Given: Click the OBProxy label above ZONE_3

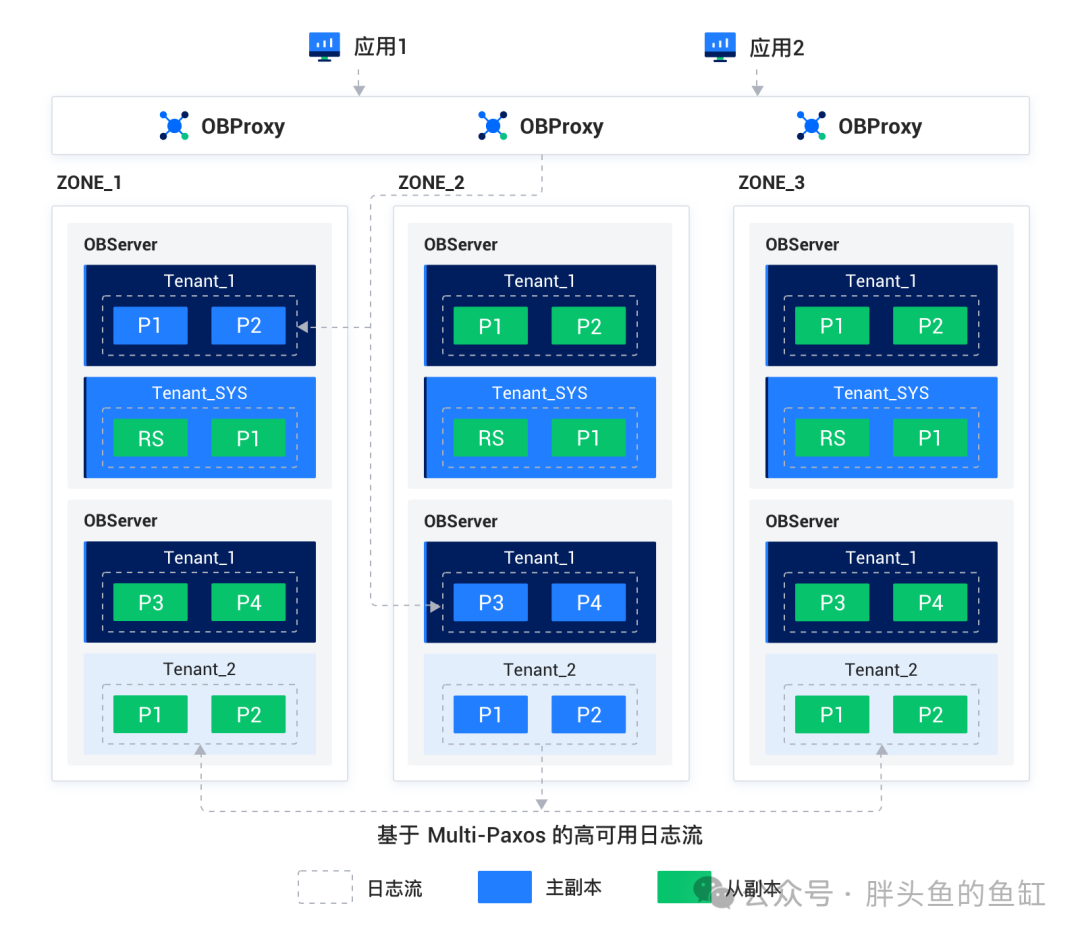Looking at the screenshot, I should (880, 126).
